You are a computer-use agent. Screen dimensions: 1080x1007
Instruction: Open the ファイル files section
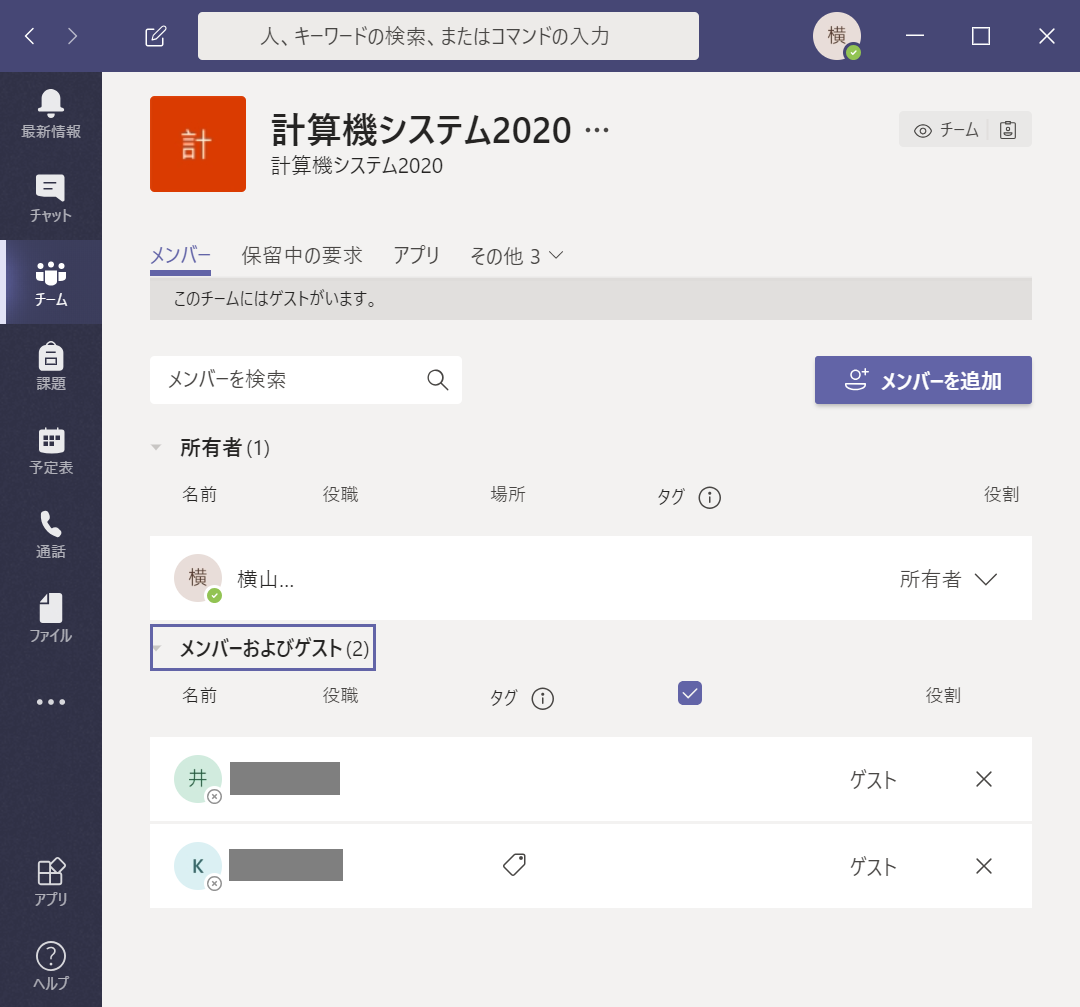point(51,619)
